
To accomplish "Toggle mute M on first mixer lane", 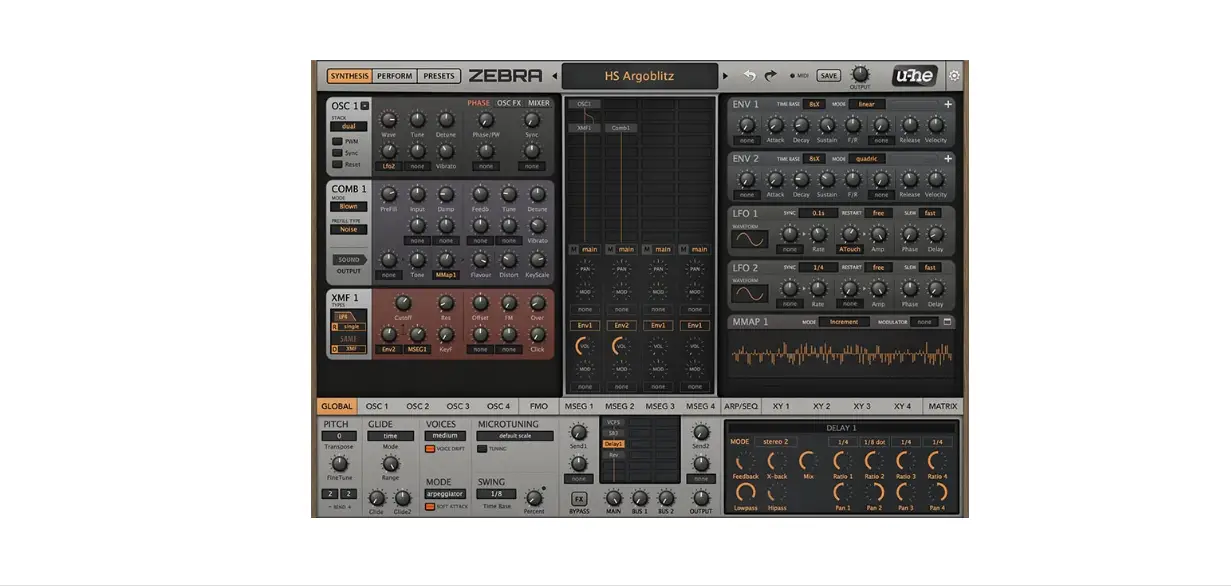I will point(573,249).
